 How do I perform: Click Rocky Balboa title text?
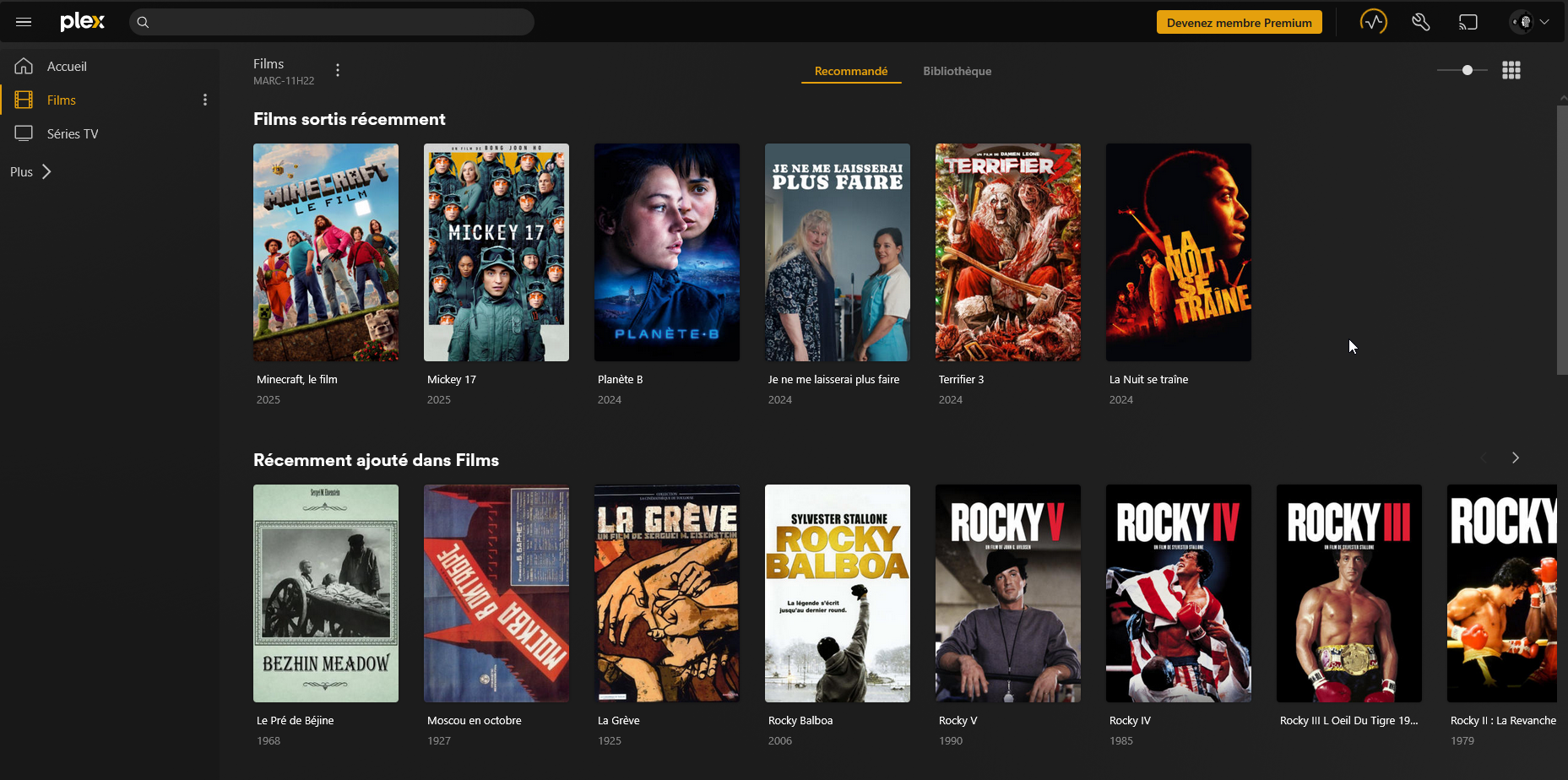(x=800, y=720)
